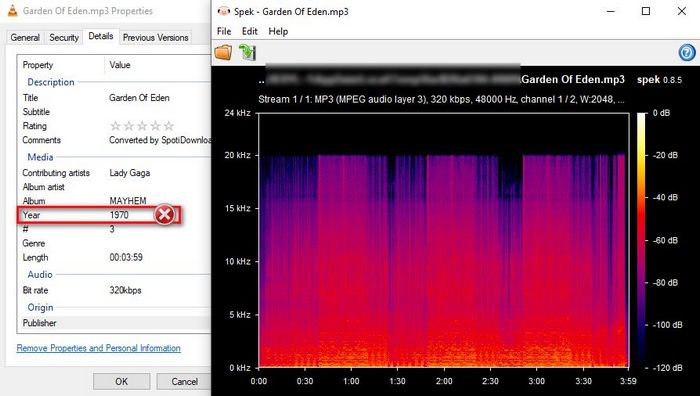This screenshot has height=396, width=700.
Task: Click the track number value 3
Action: (112, 229)
